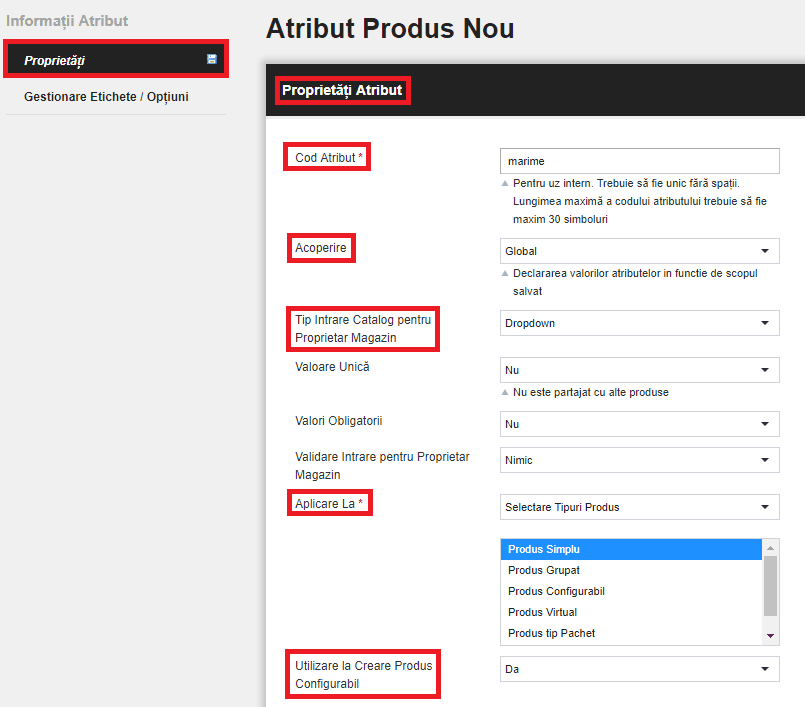
Task: Open the Acoperire dropdown showing Global
Action: click(640, 251)
